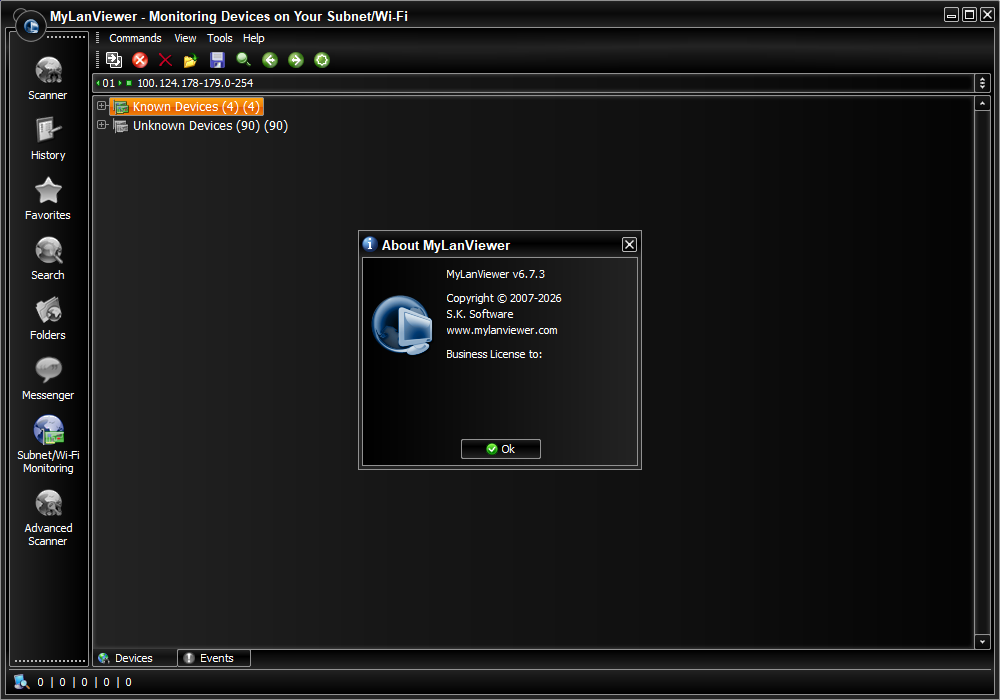
Task: Click the S.K. Software text
Action: point(480,314)
